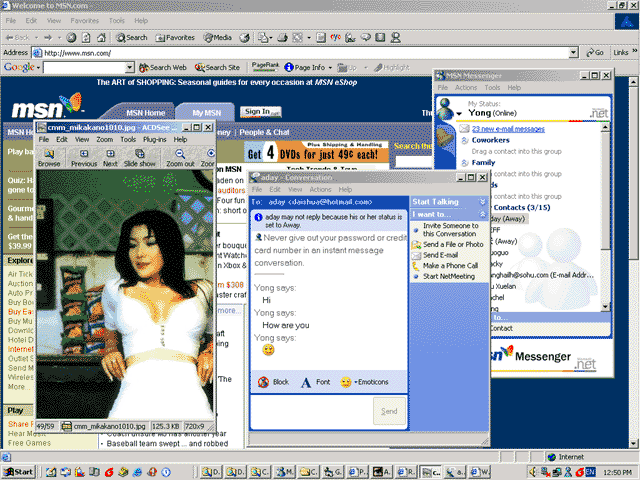Image resolution: width=640 pixels, height=480 pixels.
Task: Open the Zoom menu in ACDSee
Action: click(x=104, y=140)
